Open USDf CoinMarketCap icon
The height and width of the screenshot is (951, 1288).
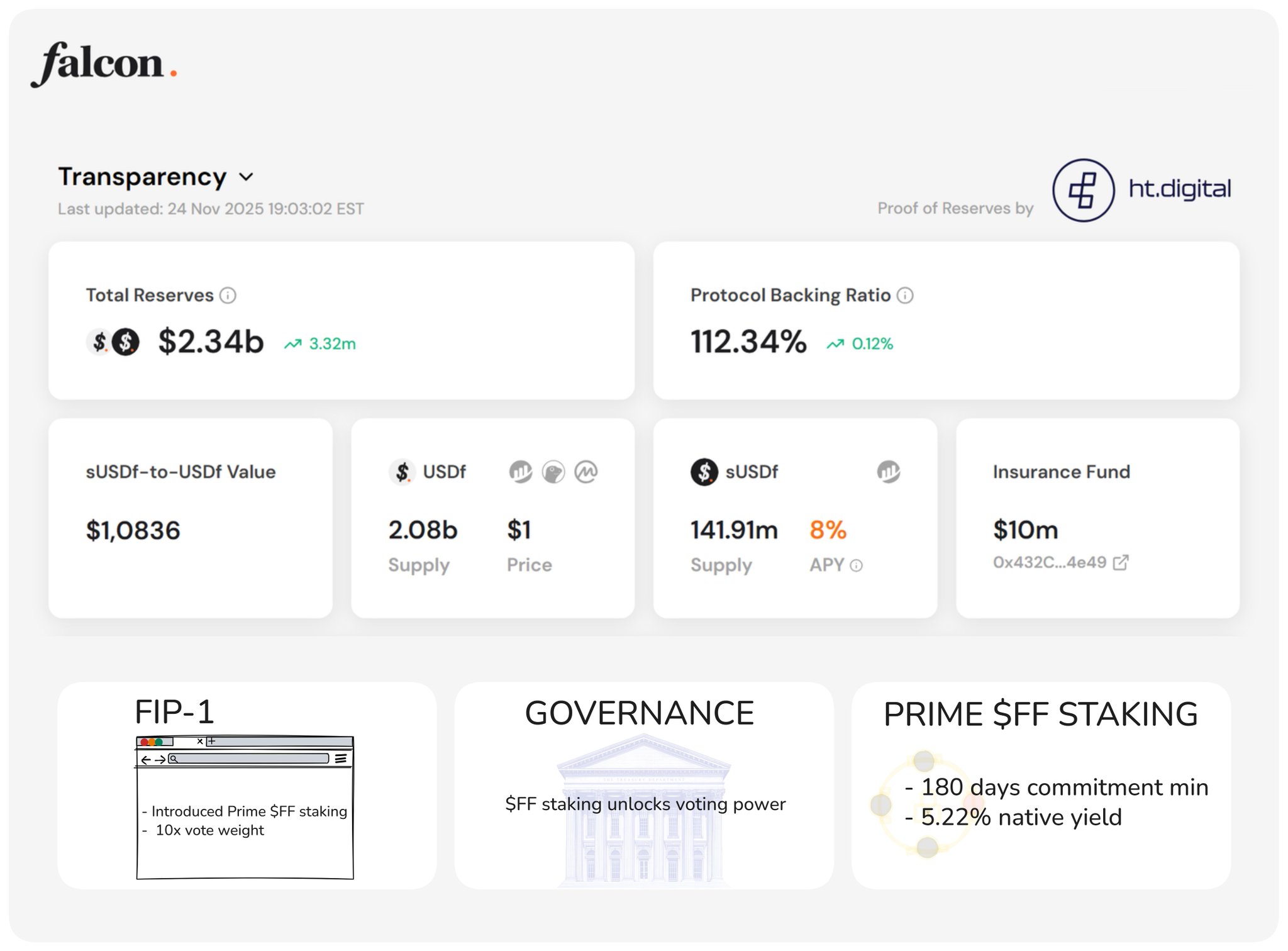click(586, 472)
